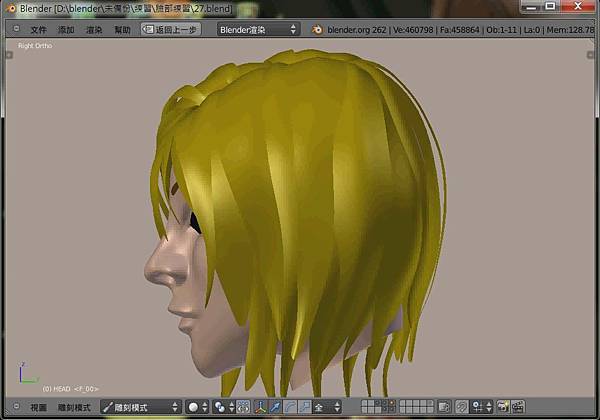Open the 文件 (File) menu
Viewport: 600px width, 420px height.
coord(38,30)
